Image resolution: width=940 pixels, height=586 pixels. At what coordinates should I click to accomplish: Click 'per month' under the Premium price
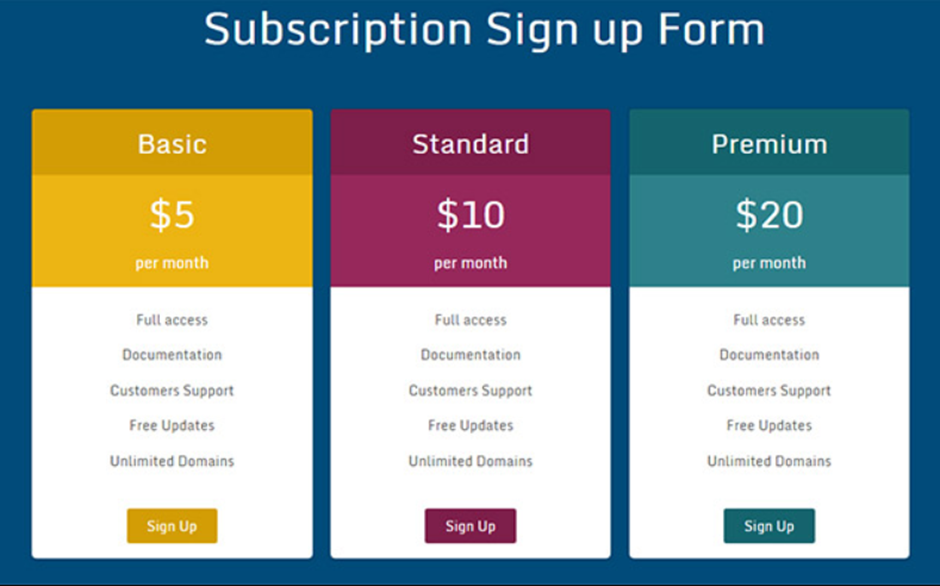tap(768, 262)
